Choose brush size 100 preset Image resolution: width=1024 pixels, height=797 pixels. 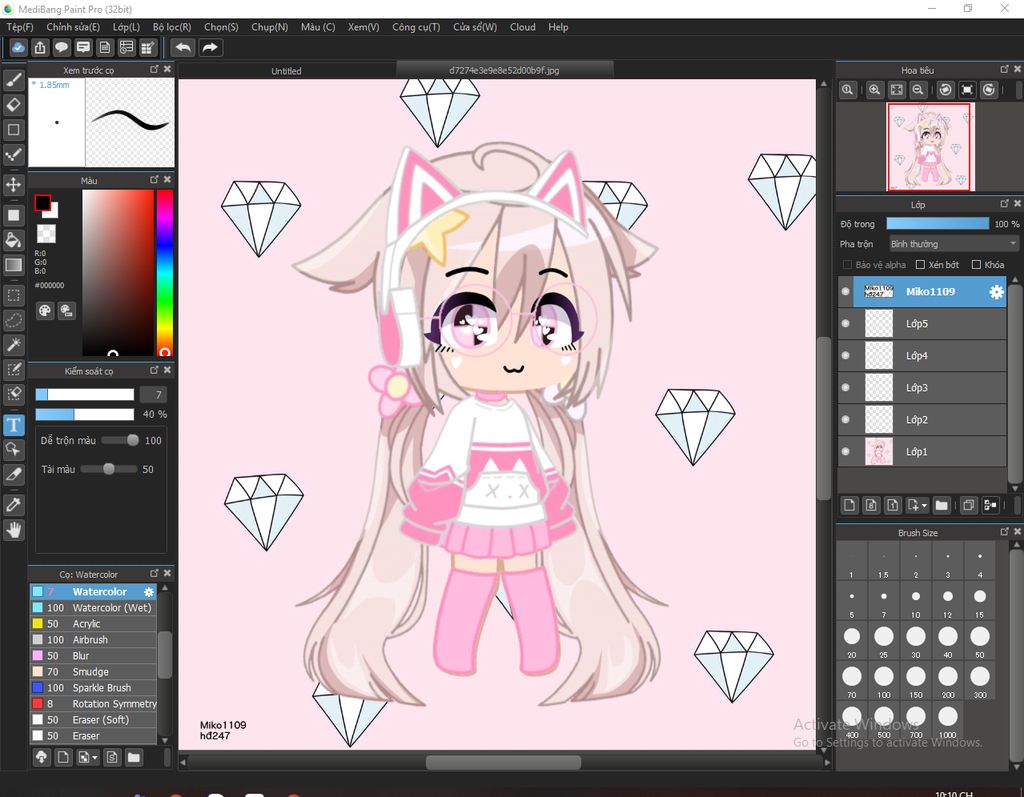tap(884, 681)
